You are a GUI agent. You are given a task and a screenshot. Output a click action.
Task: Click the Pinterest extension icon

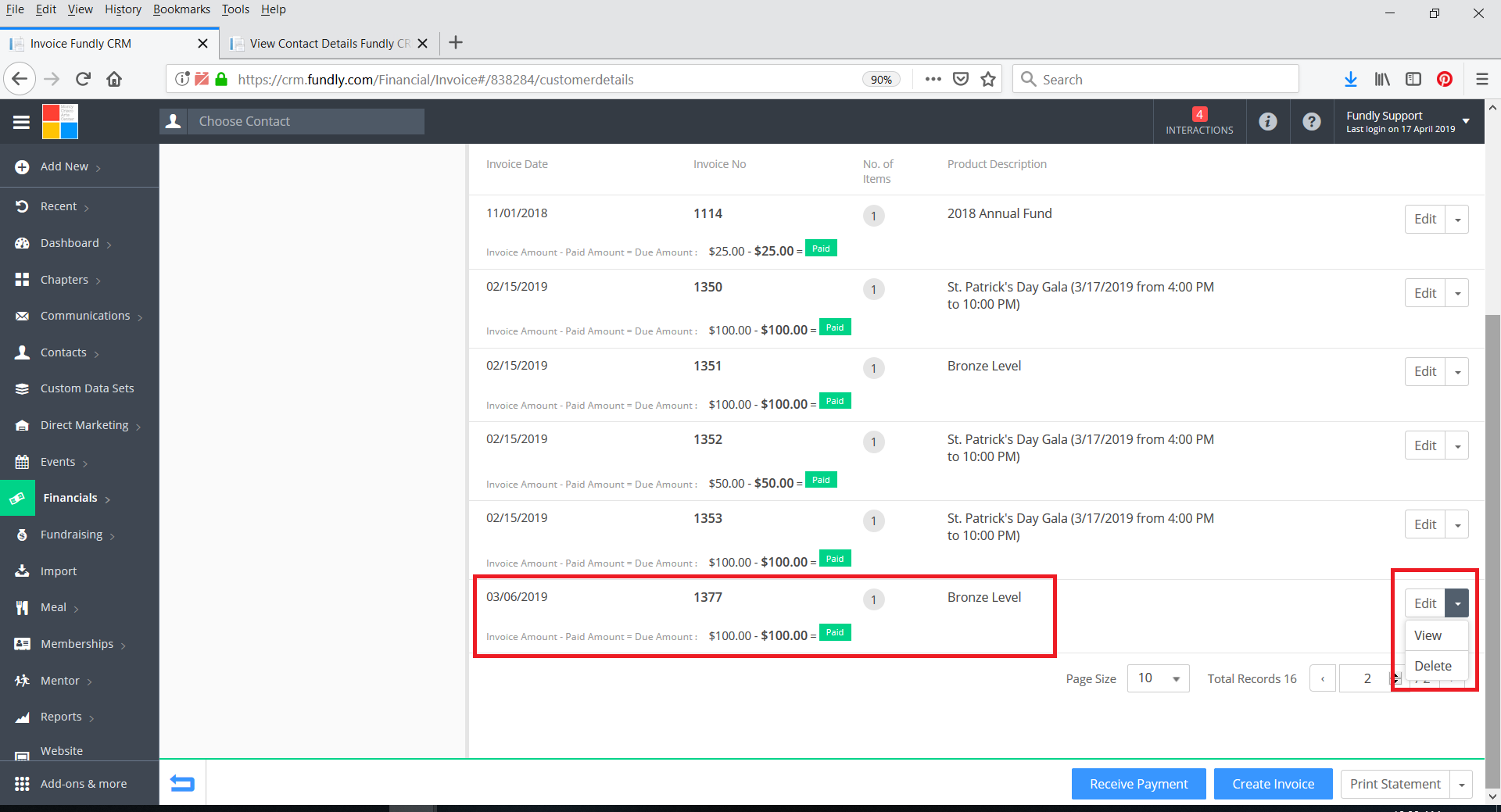tap(1445, 79)
